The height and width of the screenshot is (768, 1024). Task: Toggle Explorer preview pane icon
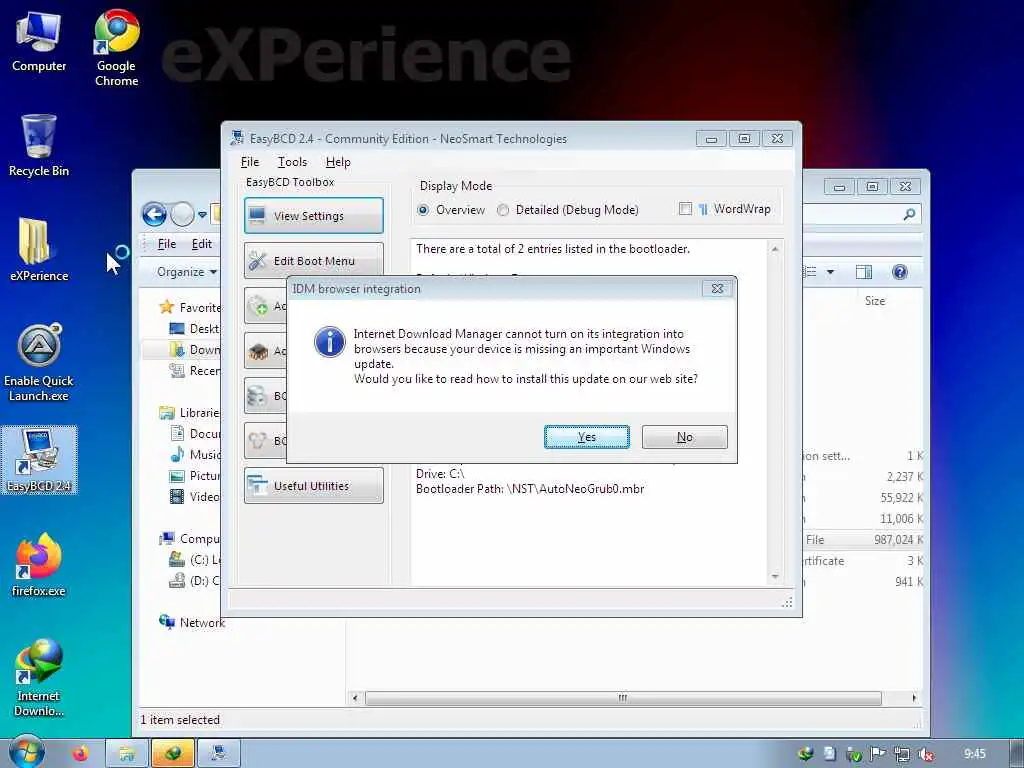pos(863,272)
